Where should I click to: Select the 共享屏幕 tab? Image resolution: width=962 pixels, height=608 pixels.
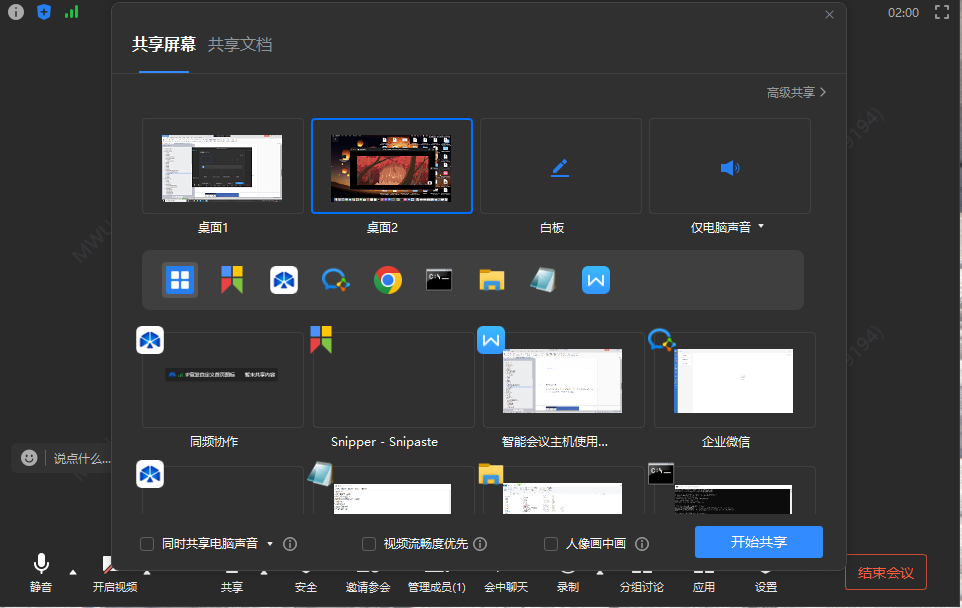coord(164,45)
